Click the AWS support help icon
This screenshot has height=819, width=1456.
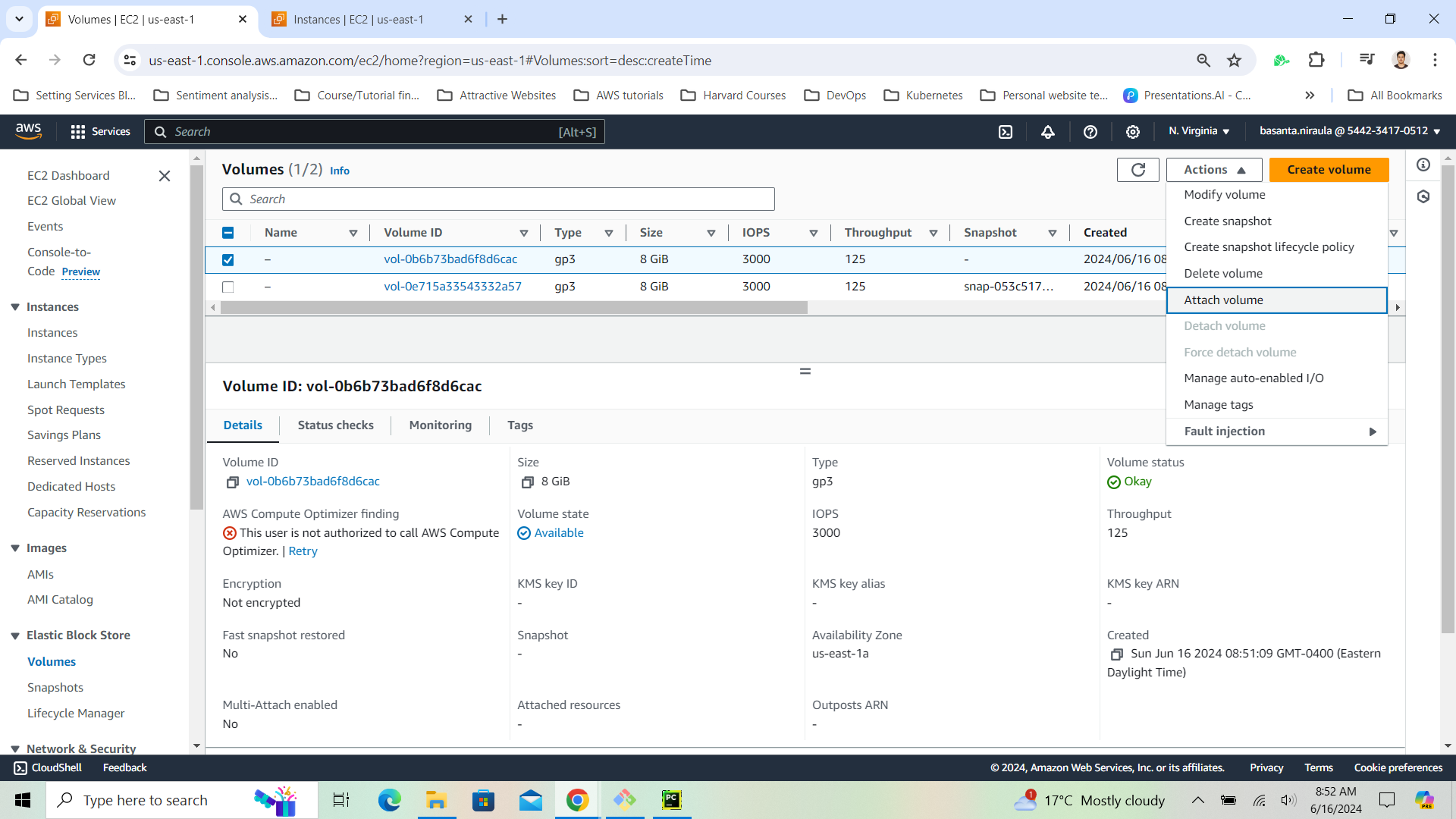[x=1090, y=132]
